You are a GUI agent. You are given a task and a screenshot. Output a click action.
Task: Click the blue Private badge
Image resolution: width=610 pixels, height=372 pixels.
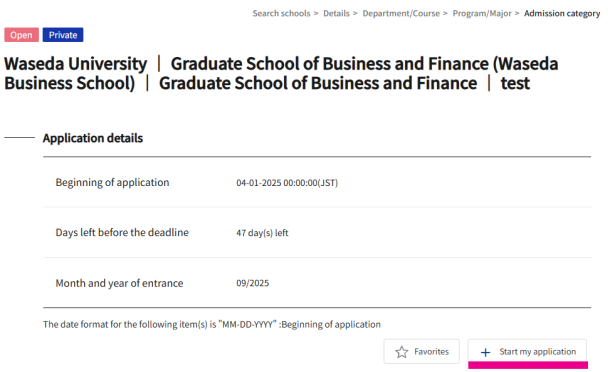click(x=63, y=35)
